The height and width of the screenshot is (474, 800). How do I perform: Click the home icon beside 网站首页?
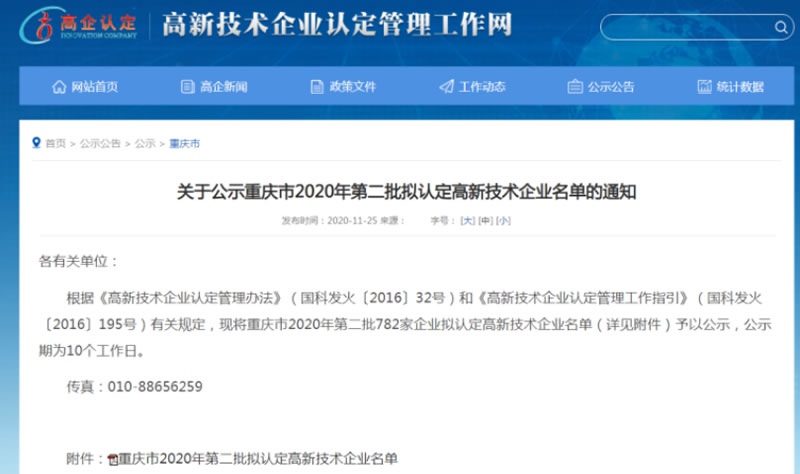click(59, 87)
